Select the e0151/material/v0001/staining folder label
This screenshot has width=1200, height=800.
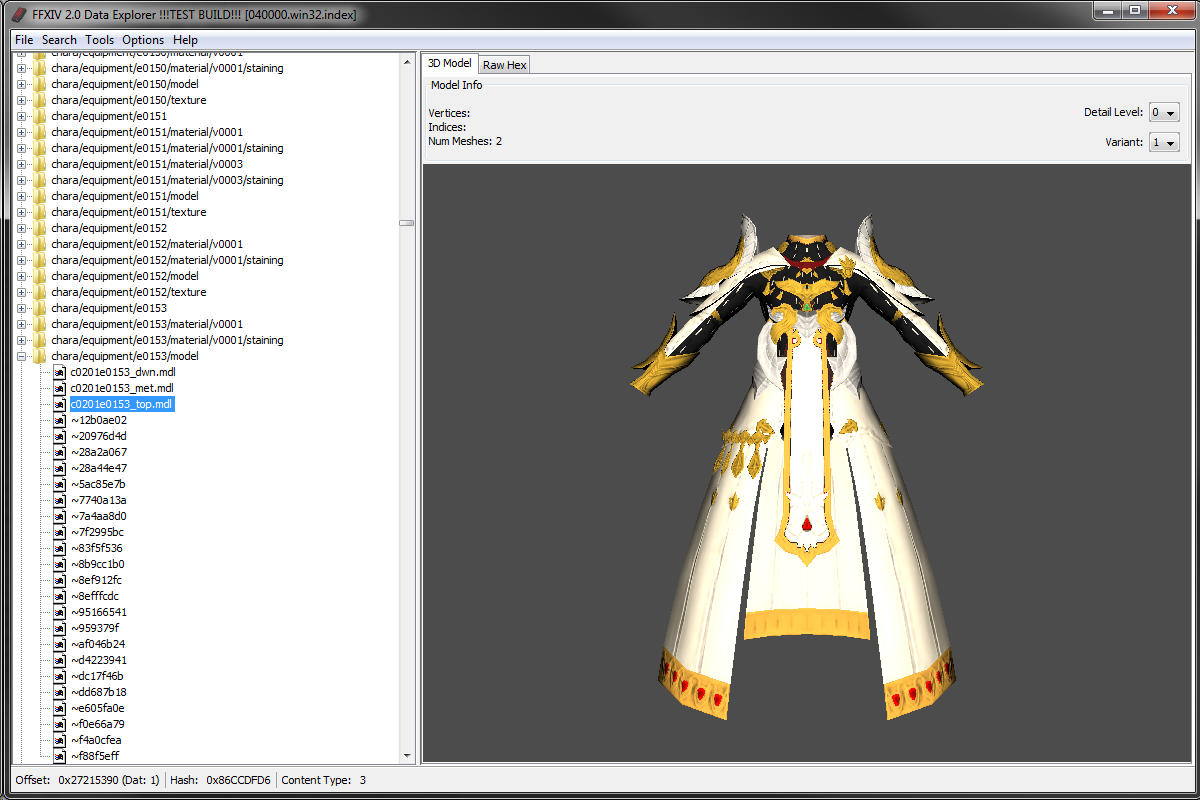pos(167,148)
